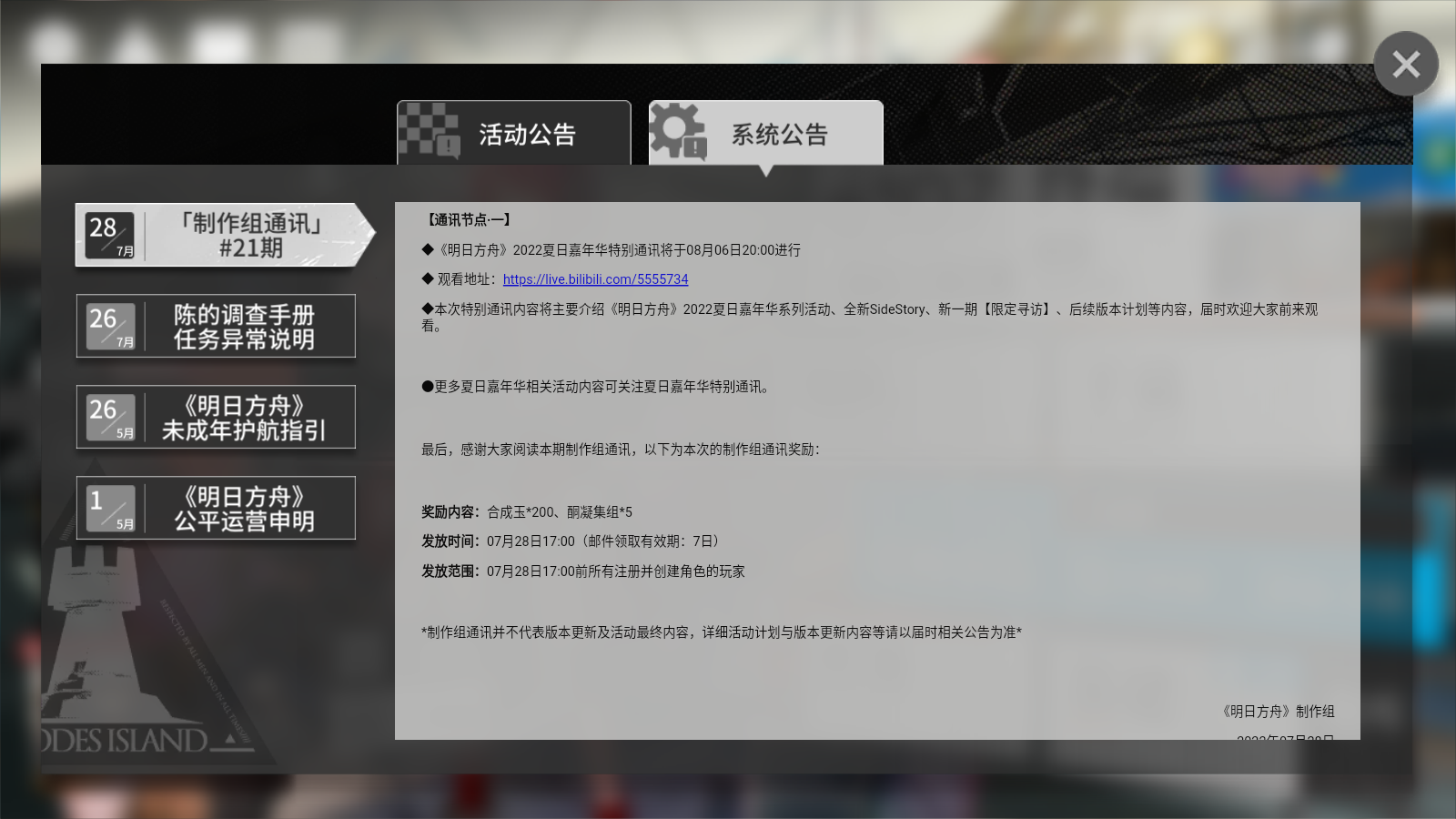Click the 《明日方舟》制作组 signature text
This screenshot has height=819, width=1456.
pyautogui.click(x=1277, y=712)
